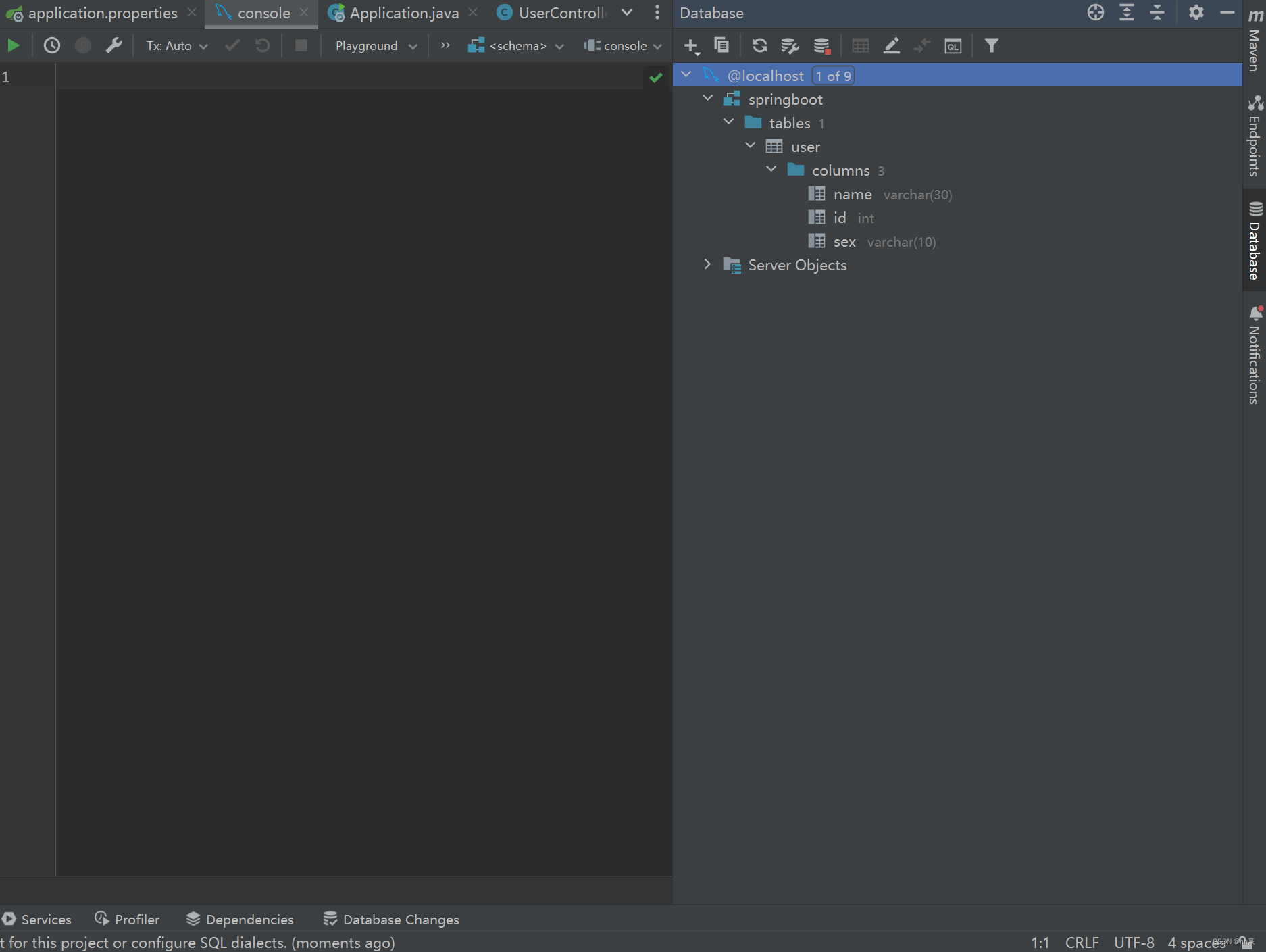Click the explain plan disabled round icon
Viewport: 1266px width, 952px height.
(x=83, y=45)
